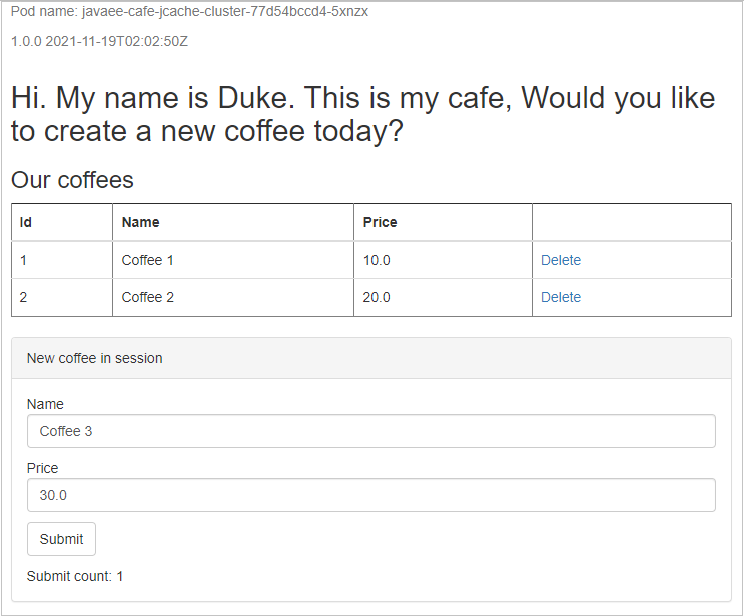Click the Duke cafe greeting heading
The width and height of the screenshot is (744, 616).
(x=362, y=114)
